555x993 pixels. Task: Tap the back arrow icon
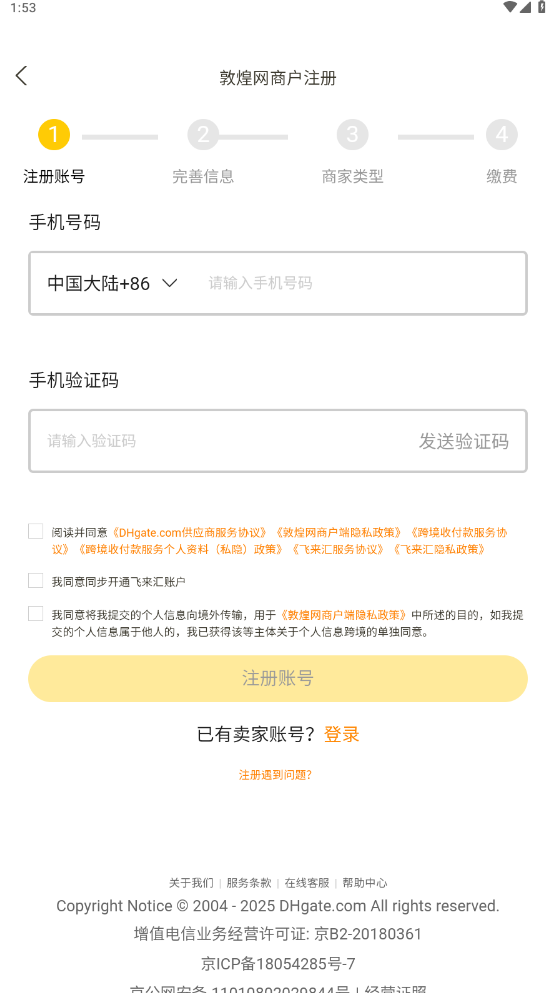(22, 76)
